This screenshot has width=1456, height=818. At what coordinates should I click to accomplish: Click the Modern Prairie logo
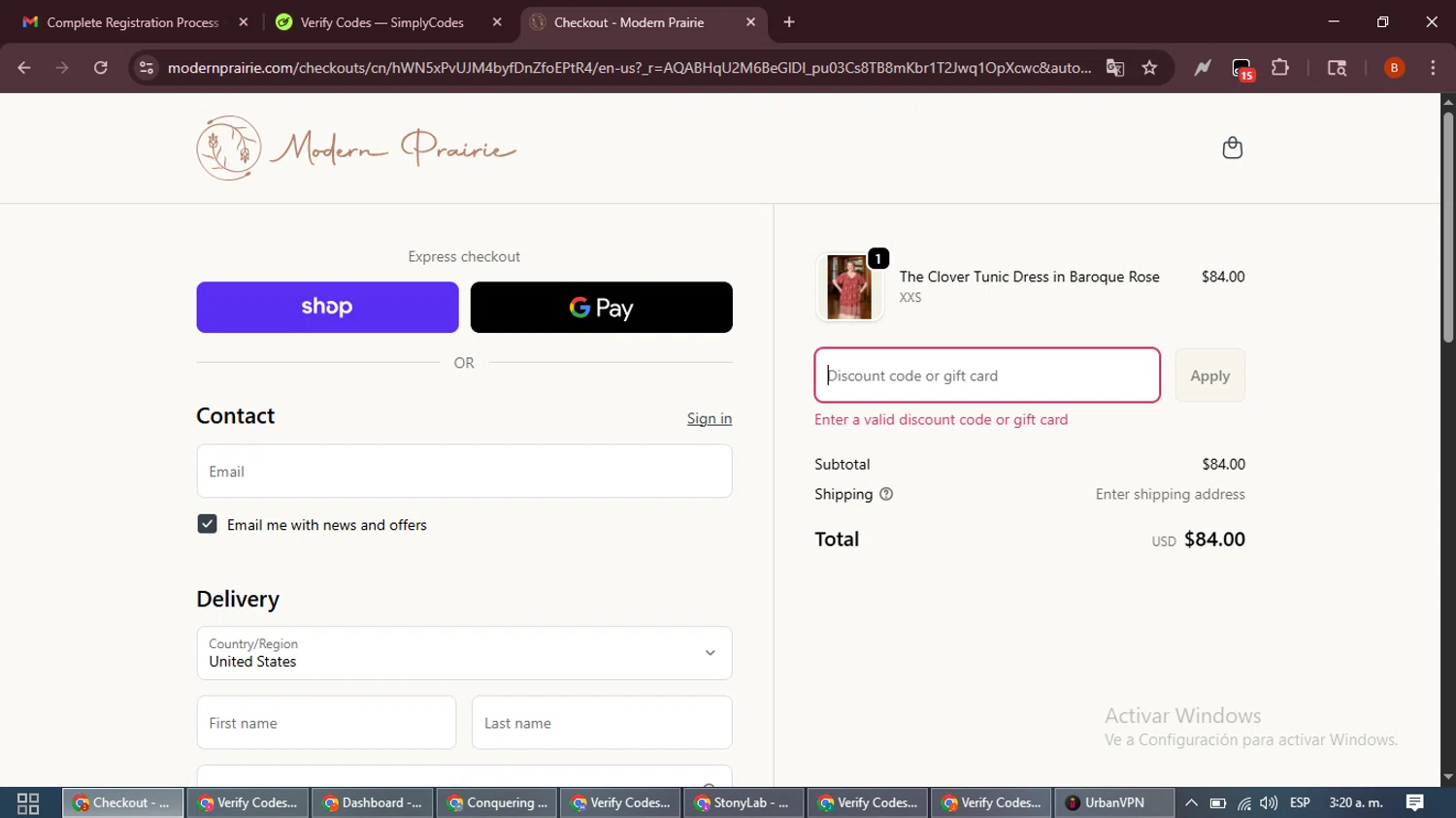pyautogui.click(x=356, y=148)
